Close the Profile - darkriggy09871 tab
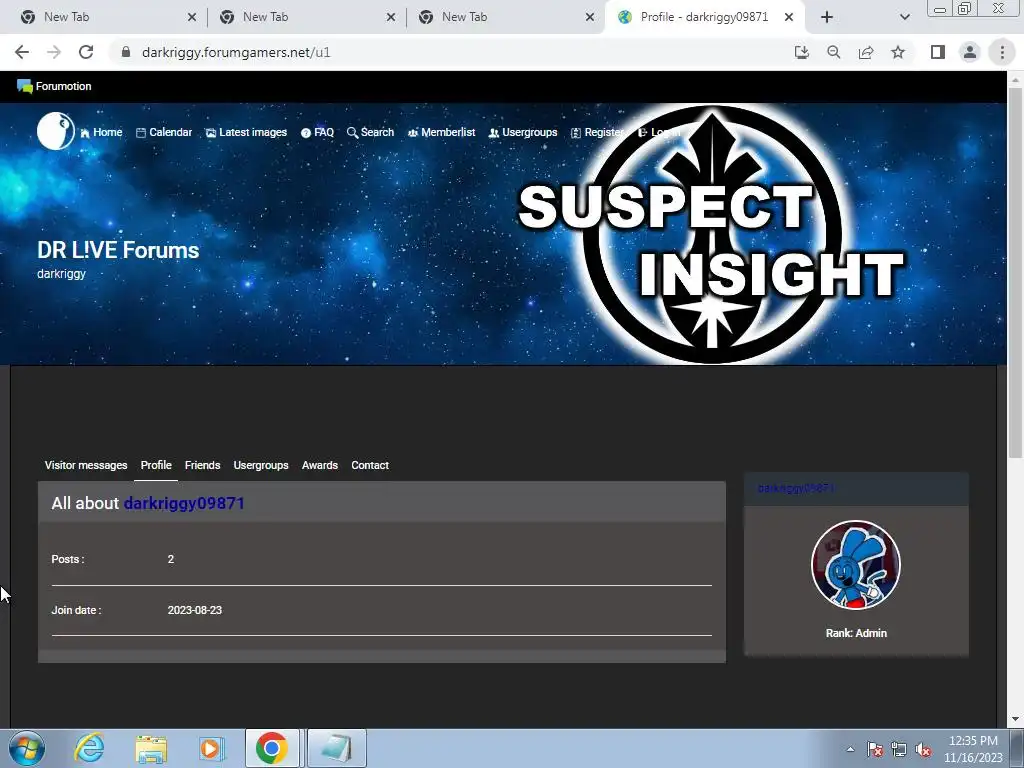 click(789, 17)
